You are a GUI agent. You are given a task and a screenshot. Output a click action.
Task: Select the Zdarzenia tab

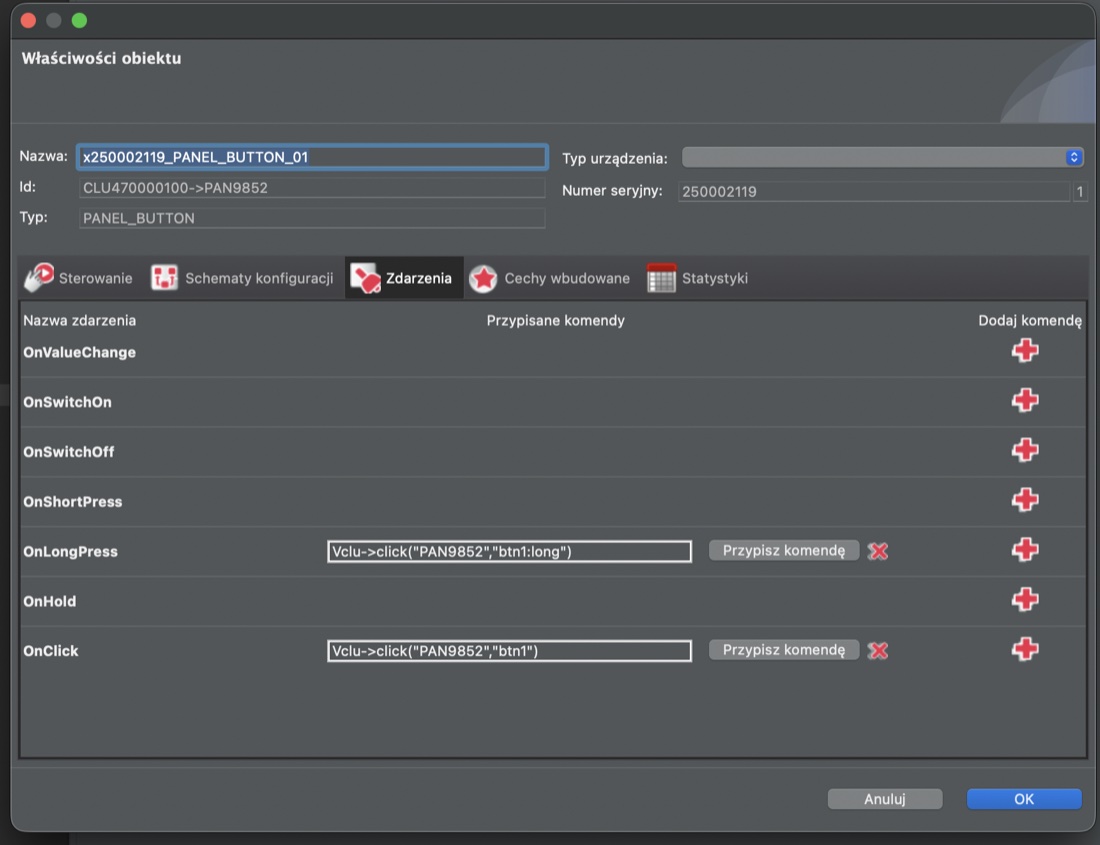(404, 278)
